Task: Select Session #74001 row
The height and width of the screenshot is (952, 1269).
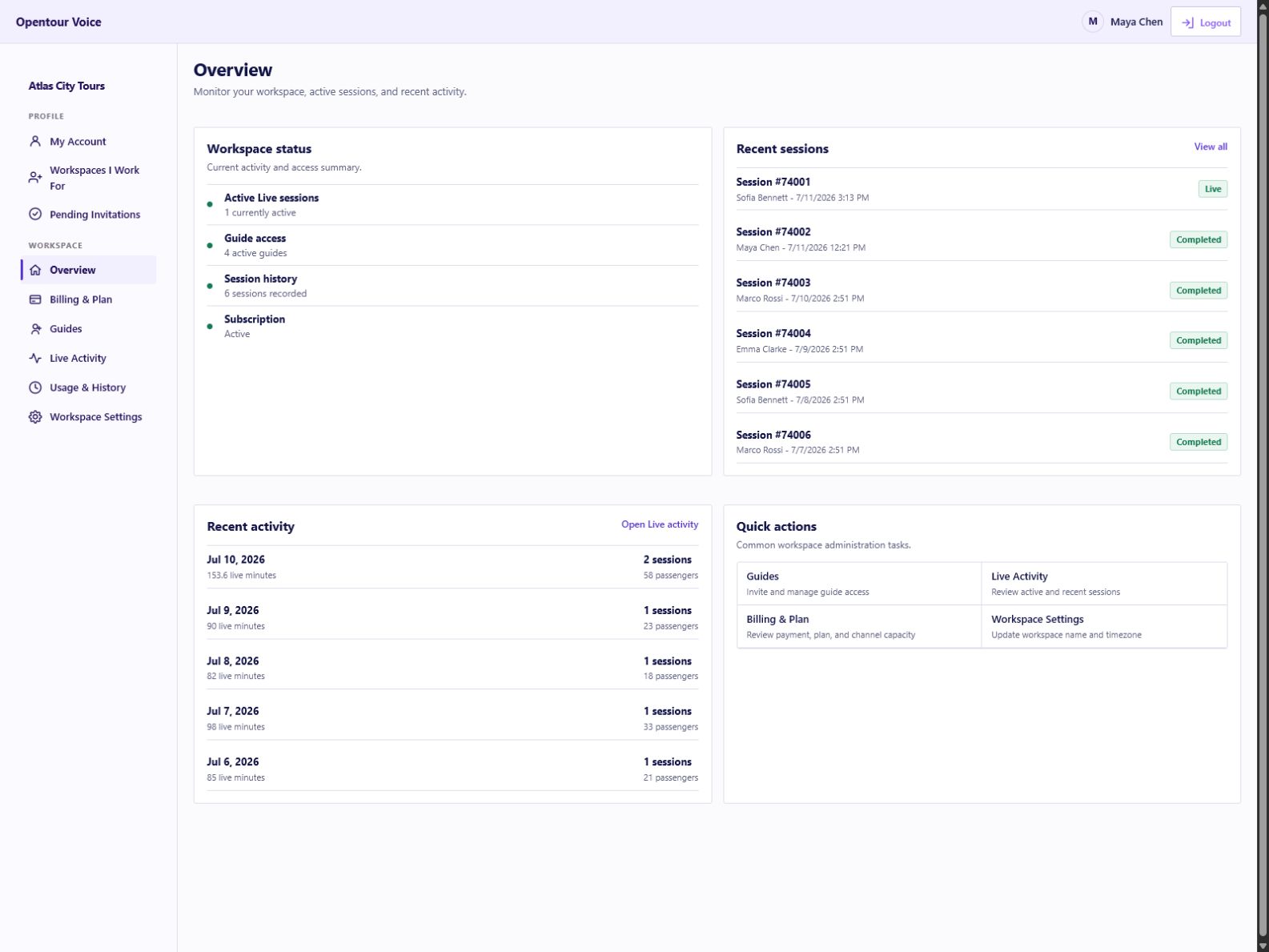Action: click(x=982, y=189)
